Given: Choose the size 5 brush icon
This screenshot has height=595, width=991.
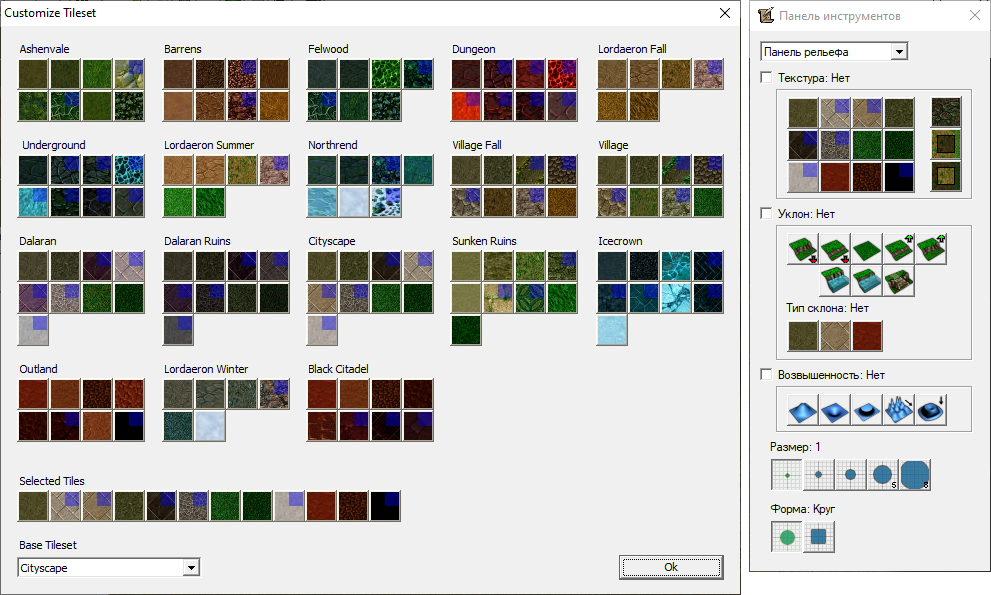Looking at the screenshot, I should click(x=883, y=475).
